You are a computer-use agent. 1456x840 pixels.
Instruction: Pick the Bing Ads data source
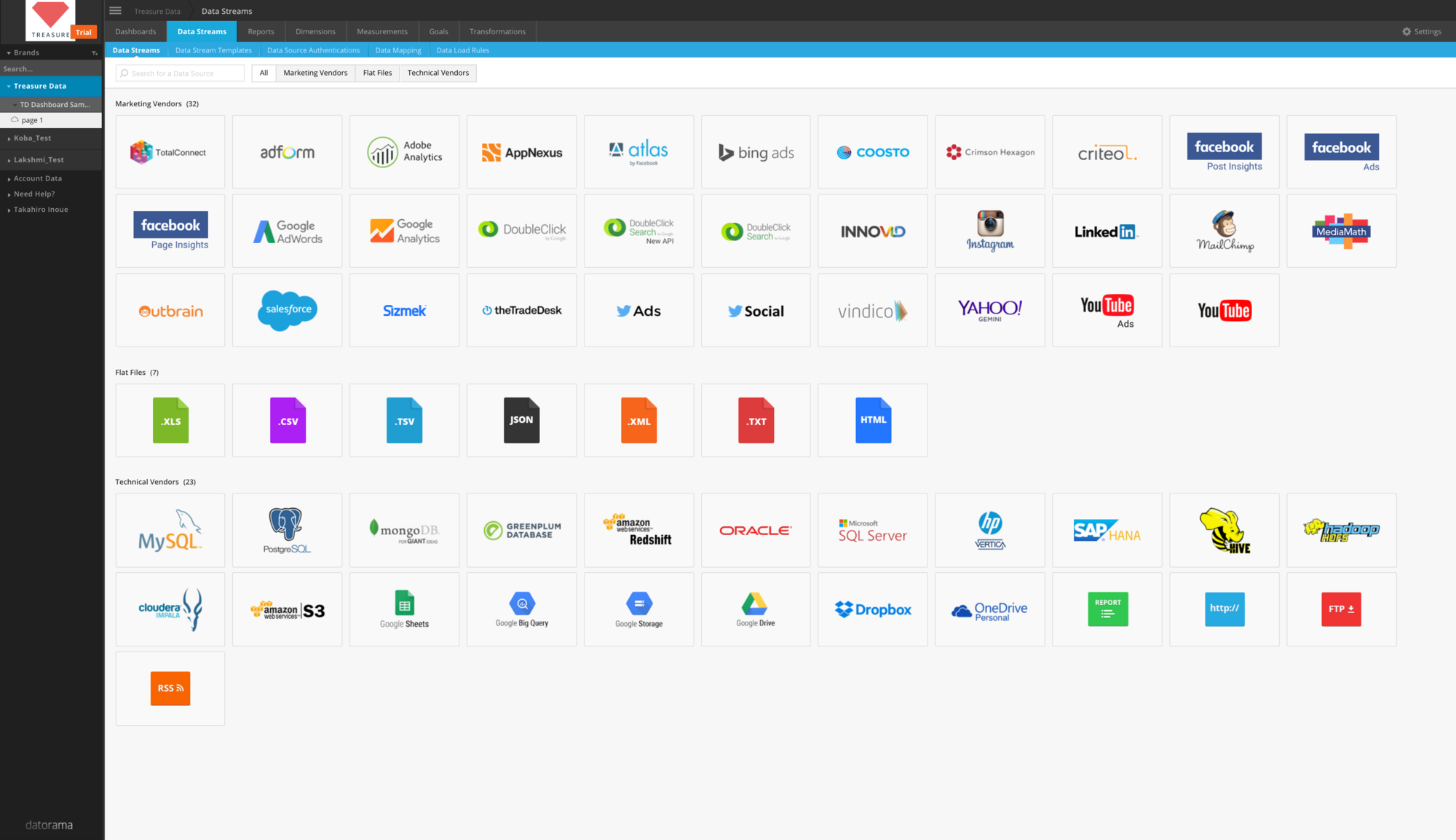pos(756,152)
